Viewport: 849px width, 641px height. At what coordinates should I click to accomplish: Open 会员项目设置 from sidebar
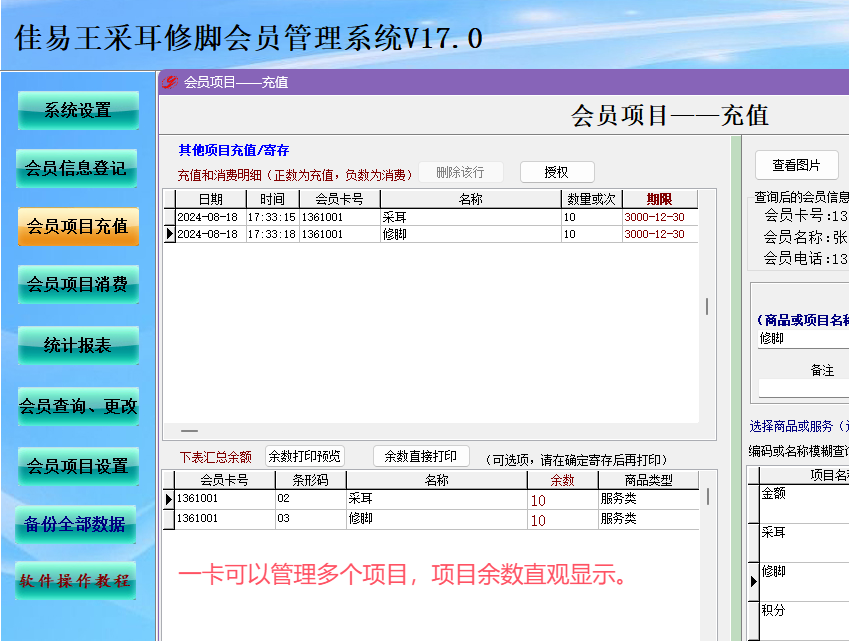click(78, 466)
